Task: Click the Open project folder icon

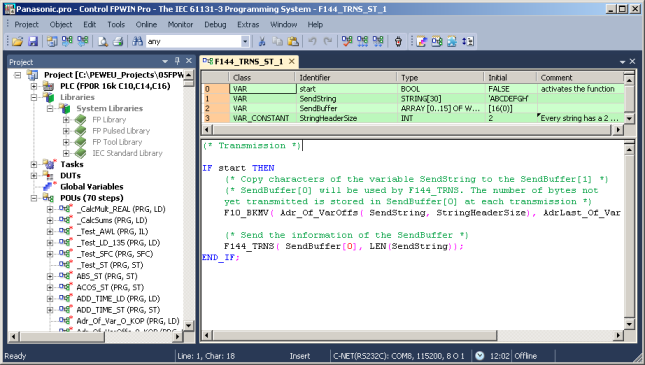Action: (x=17, y=41)
